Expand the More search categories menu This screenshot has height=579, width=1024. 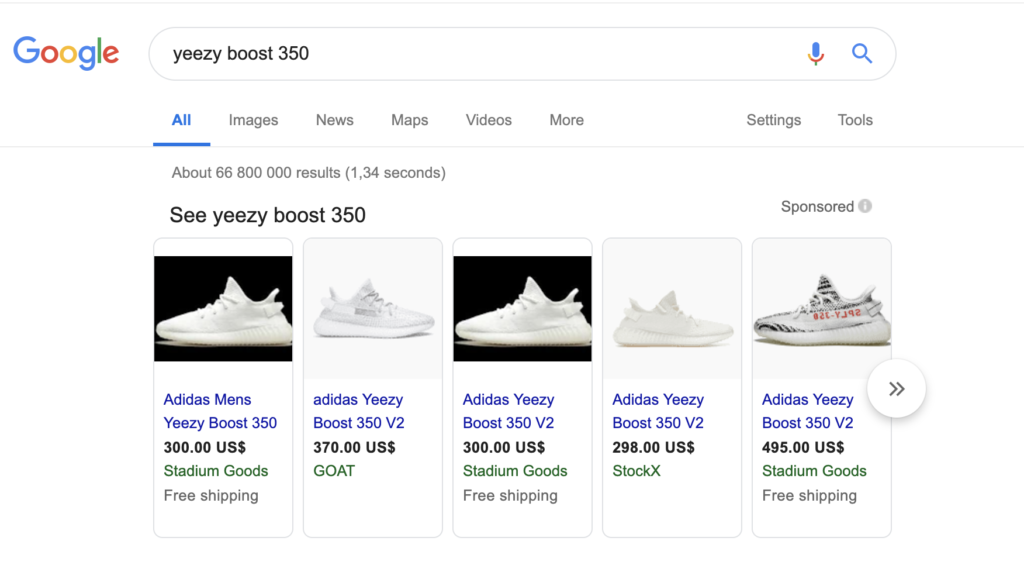coord(566,120)
